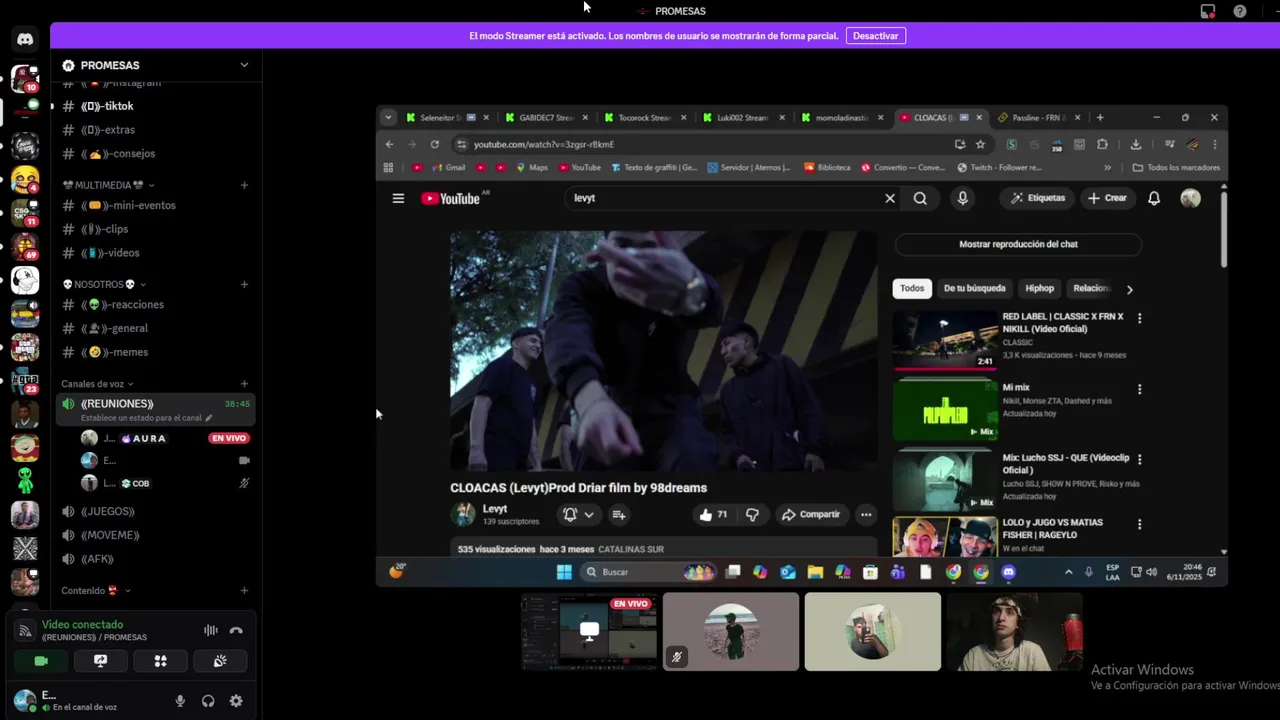The height and width of the screenshot is (720, 1280).
Task: Open the EN VIVO stream tile
Action: pos(589,632)
